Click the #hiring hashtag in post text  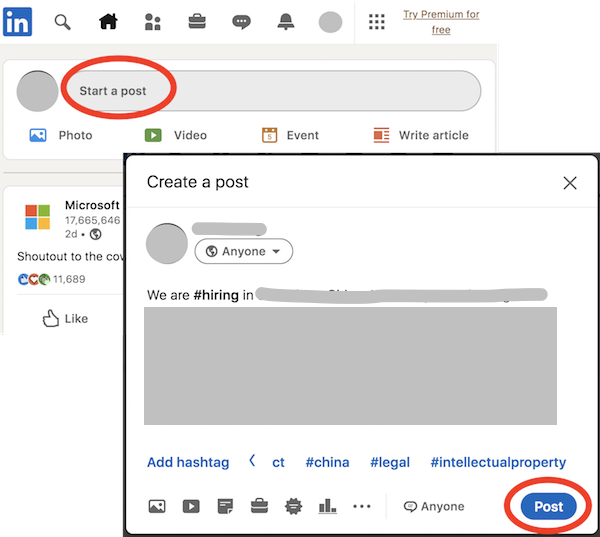tap(216, 295)
